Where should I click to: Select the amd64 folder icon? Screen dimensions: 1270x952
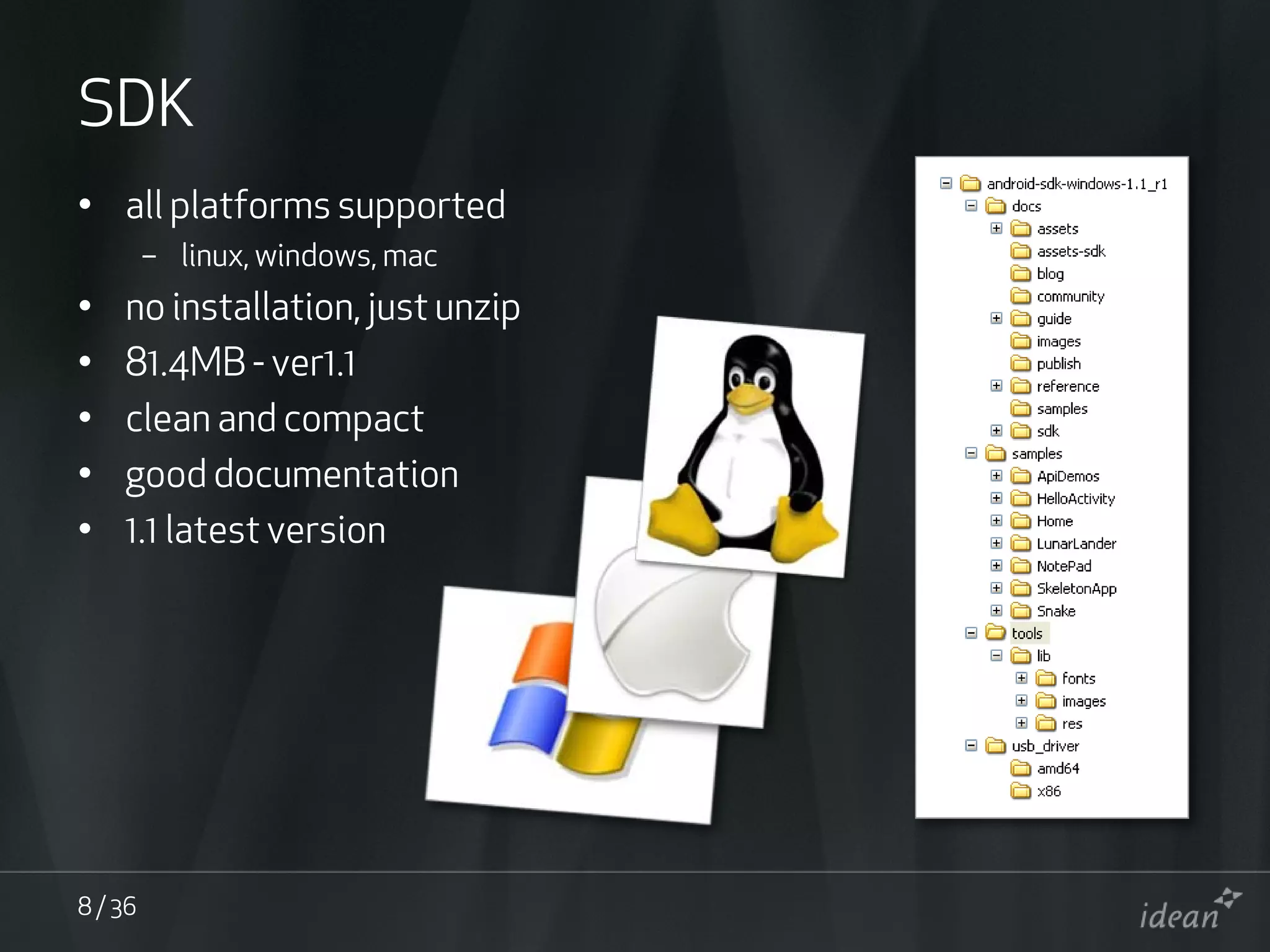click(x=1020, y=769)
